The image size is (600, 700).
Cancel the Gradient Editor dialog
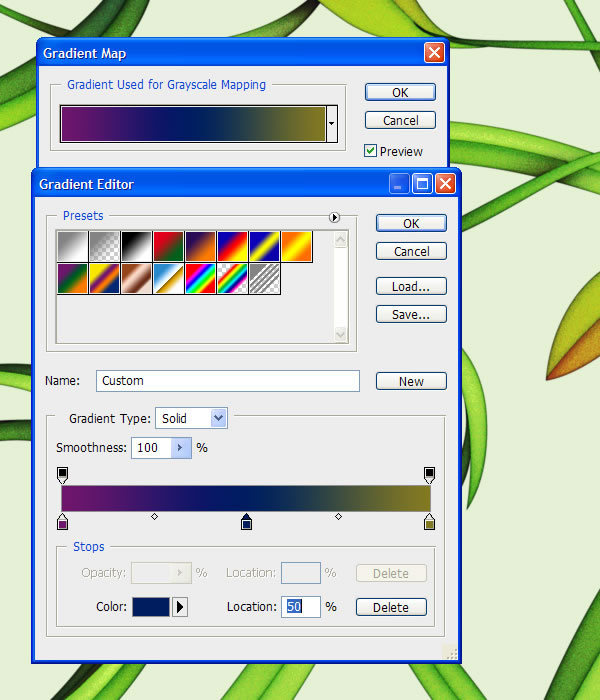click(411, 251)
